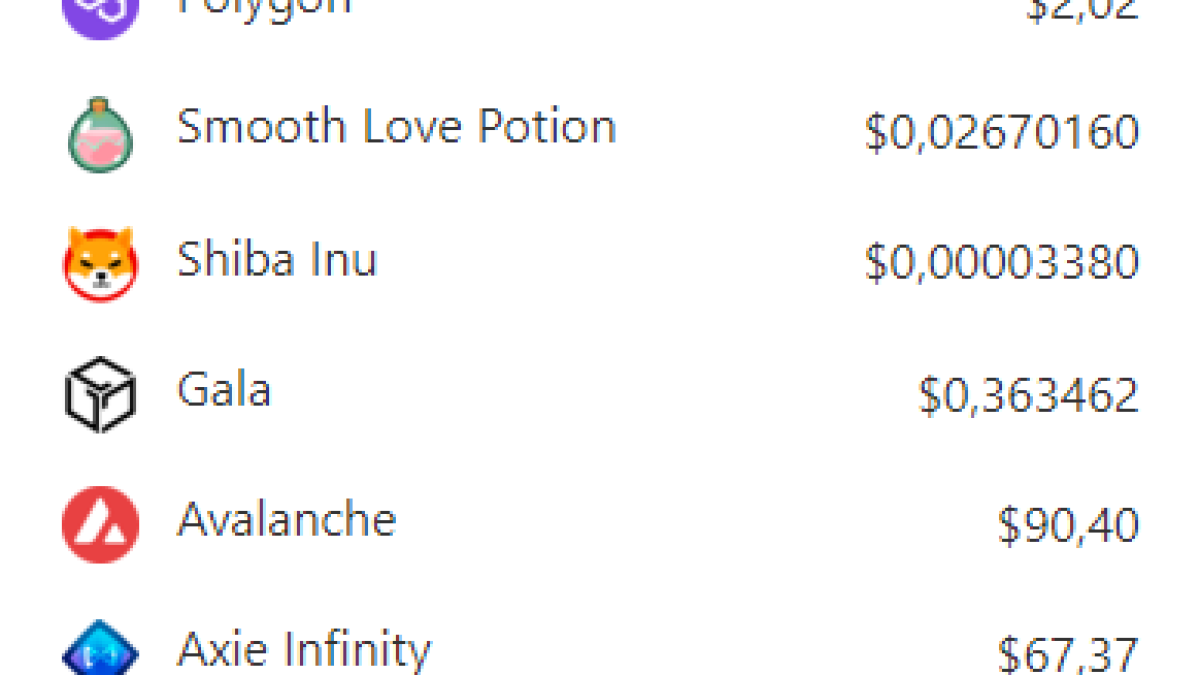Viewport: 1200px width, 675px height.
Task: Click the purple Polygon logo icon
Action: (99, 12)
